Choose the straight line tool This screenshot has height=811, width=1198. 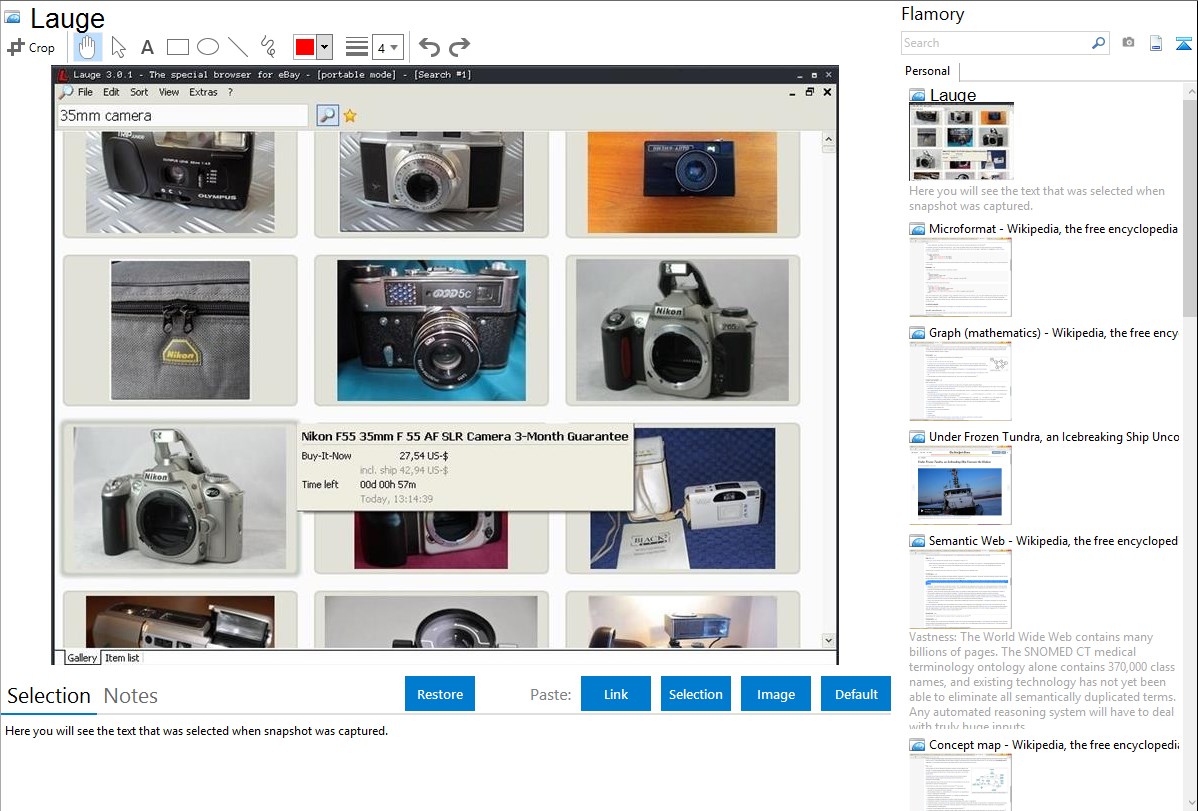coord(238,47)
